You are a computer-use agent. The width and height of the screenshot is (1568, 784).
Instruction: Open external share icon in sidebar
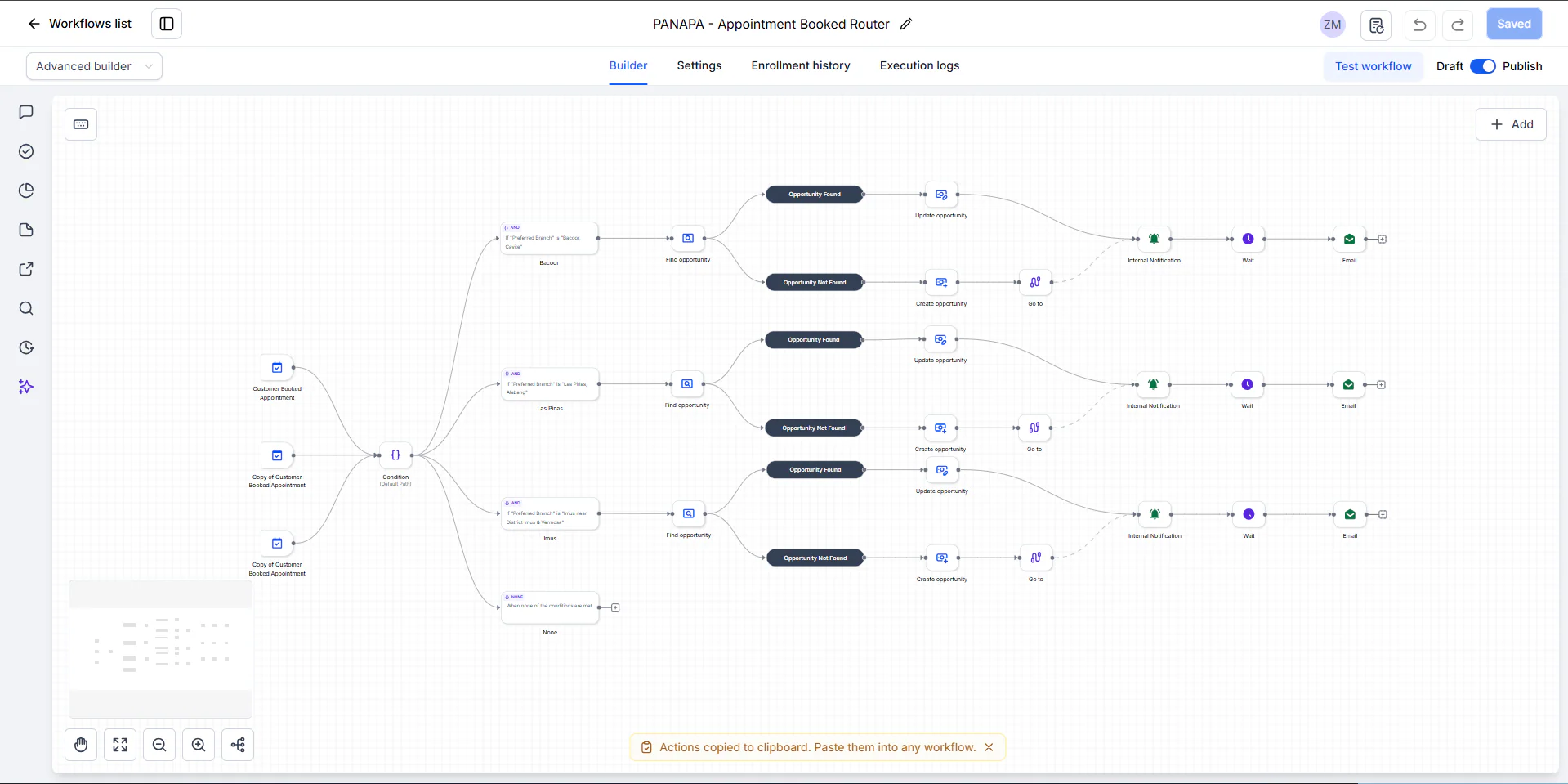click(x=26, y=269)
